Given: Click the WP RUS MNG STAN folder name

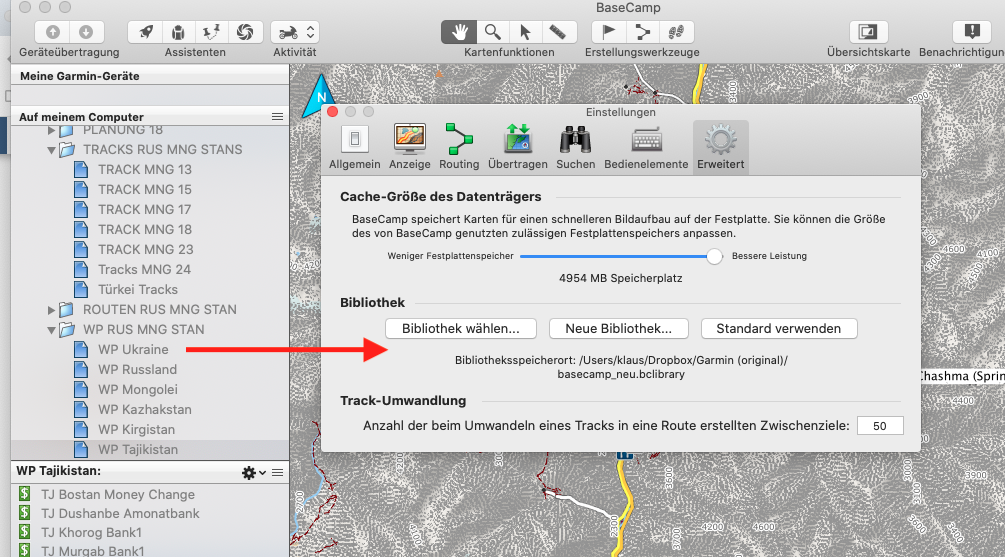Looking at the screenshot, I should pos(144,329).
